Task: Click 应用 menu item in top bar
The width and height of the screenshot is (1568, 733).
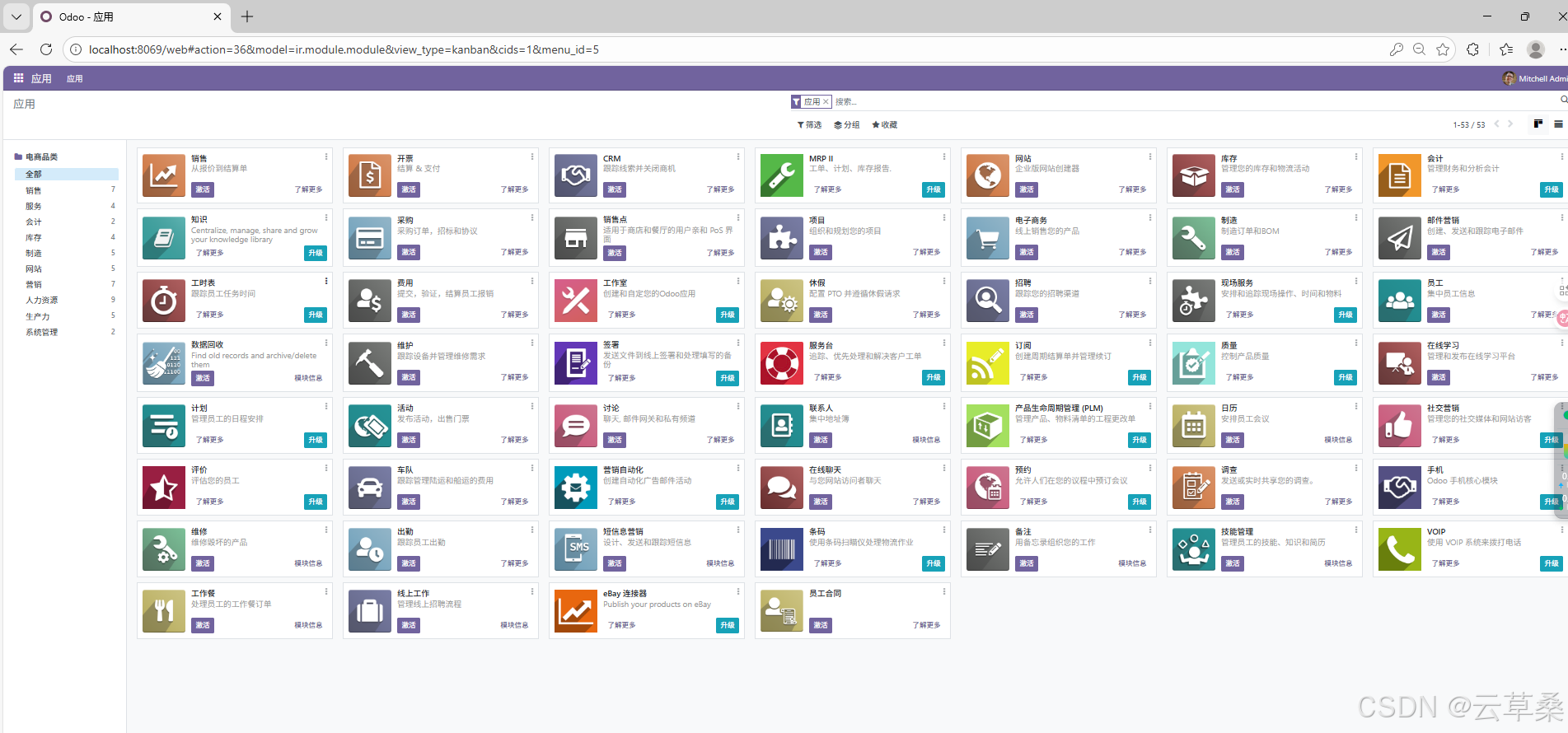Action: (75, 79)
